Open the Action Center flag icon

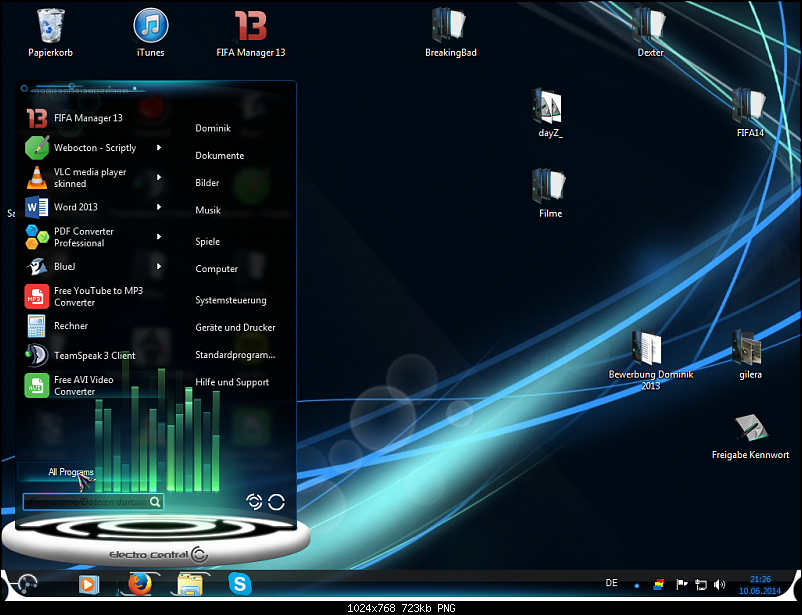[x=681, y=584]
